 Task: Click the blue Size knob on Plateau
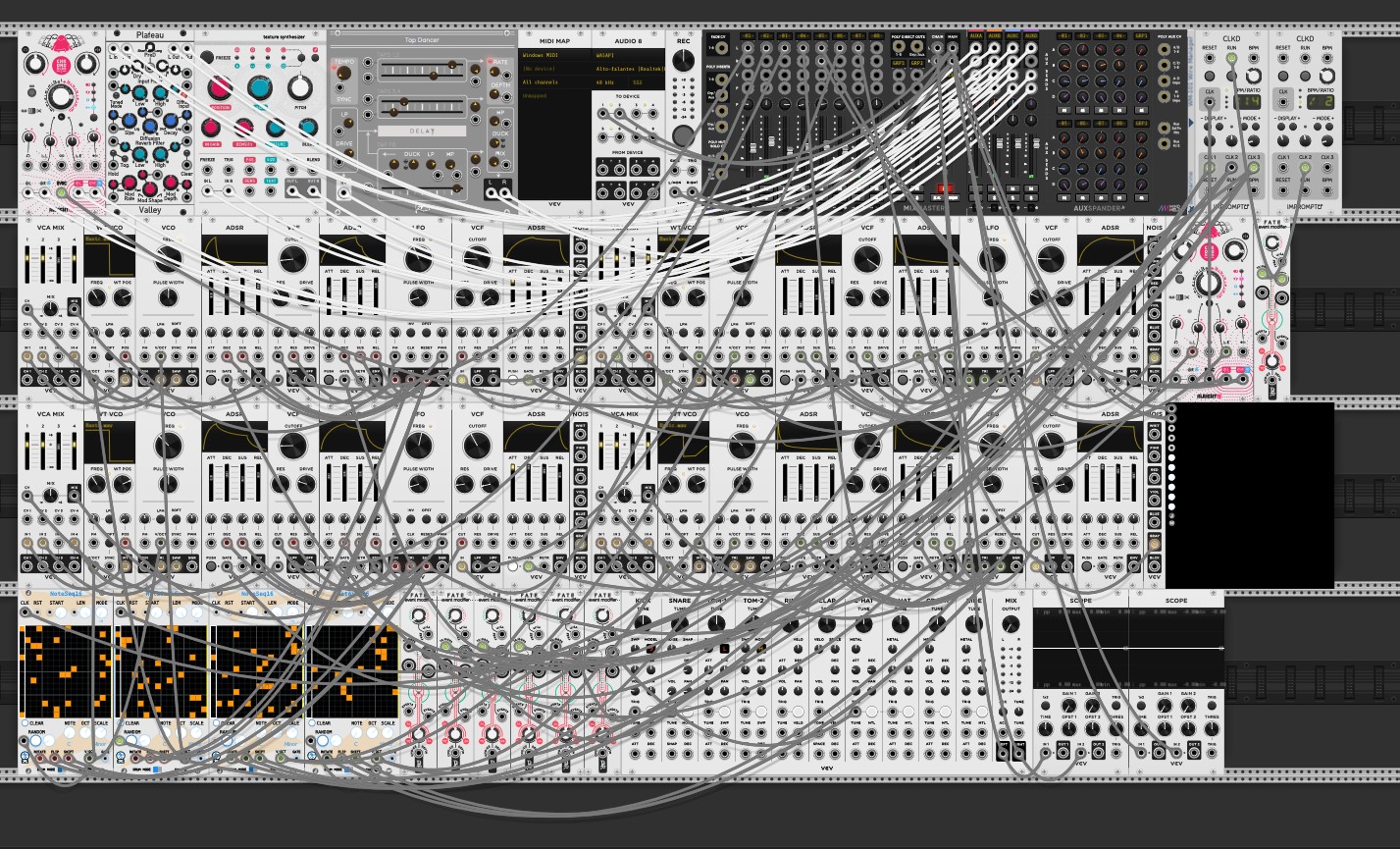(x=130, y=122)
